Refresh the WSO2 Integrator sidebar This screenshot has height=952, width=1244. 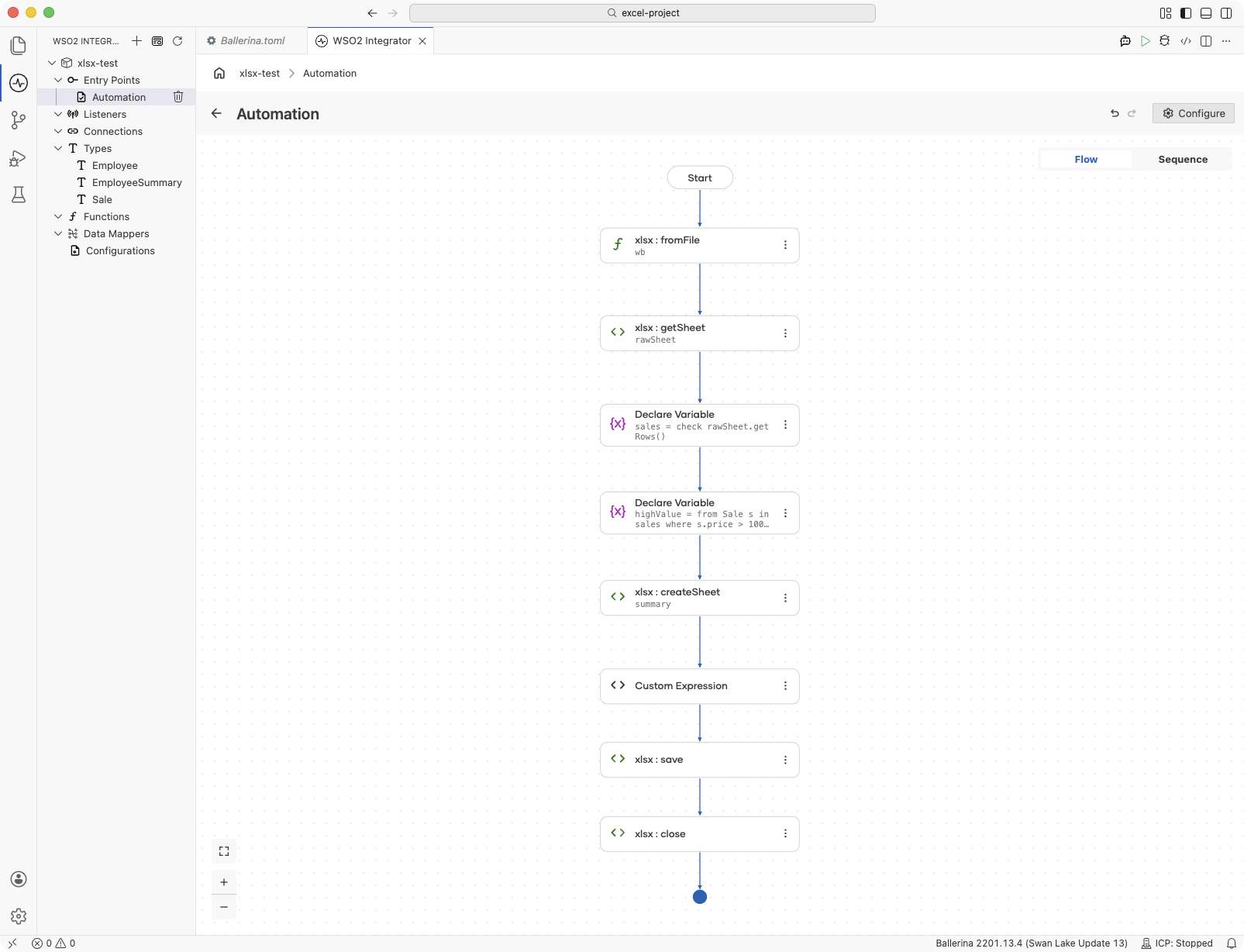(177, 41)
